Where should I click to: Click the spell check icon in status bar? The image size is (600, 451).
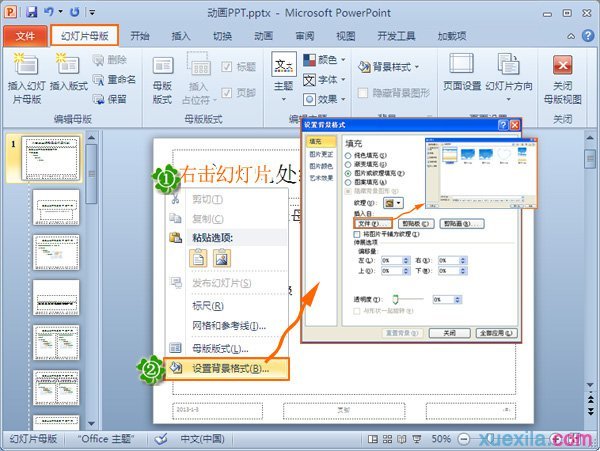(161, 439)
